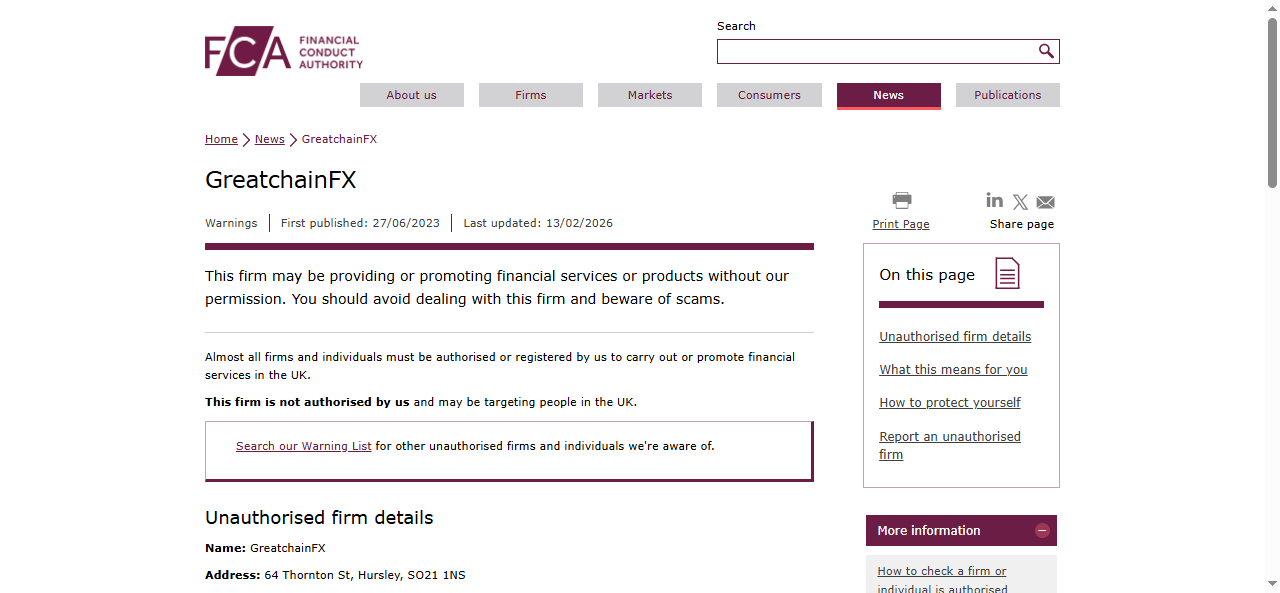Open How to protect yourself link
The width and height of the screenshot is (1280, 593).
950,403
